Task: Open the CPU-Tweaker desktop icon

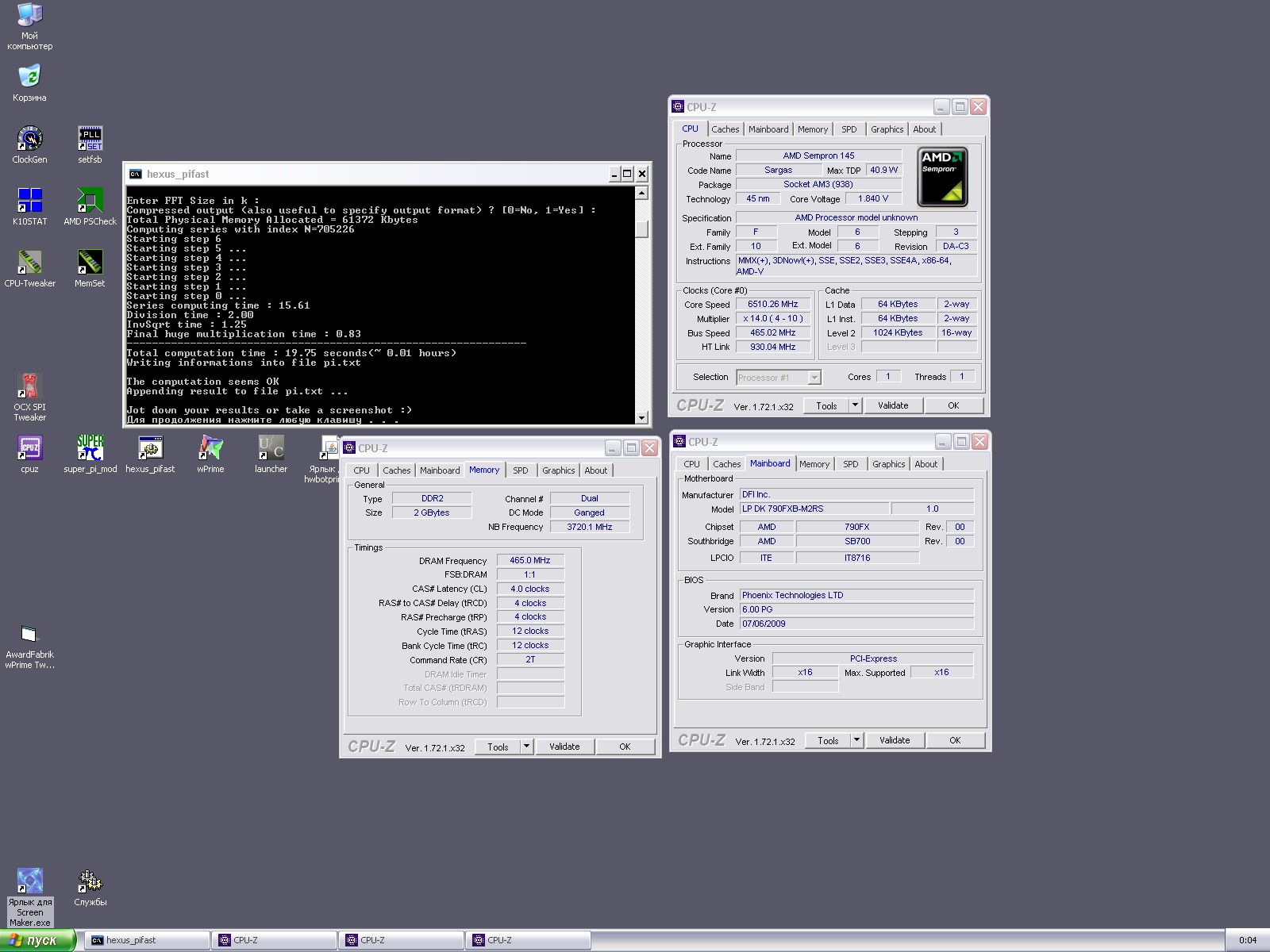Action: [x=29, y=263]
